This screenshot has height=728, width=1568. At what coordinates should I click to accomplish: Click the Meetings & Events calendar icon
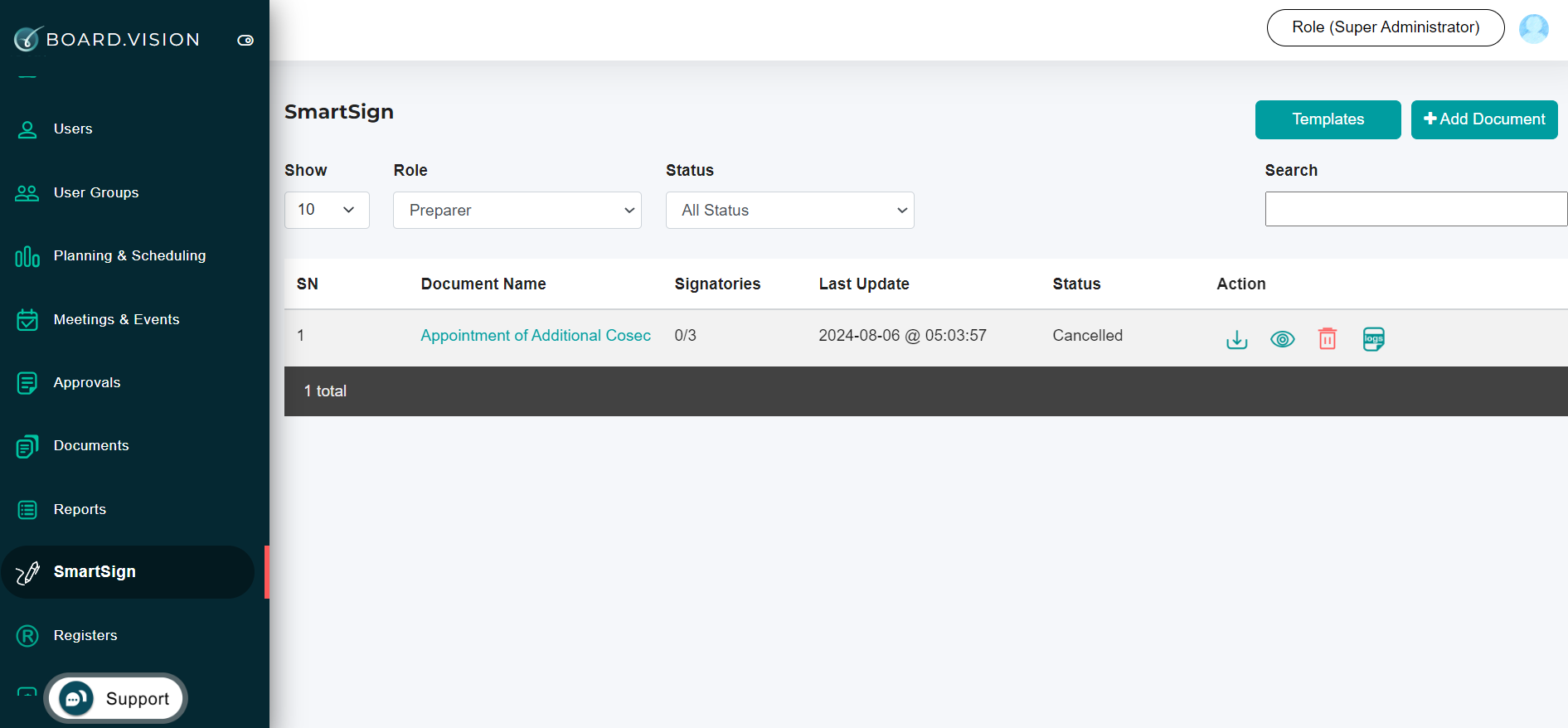click(x=27, y=320)
